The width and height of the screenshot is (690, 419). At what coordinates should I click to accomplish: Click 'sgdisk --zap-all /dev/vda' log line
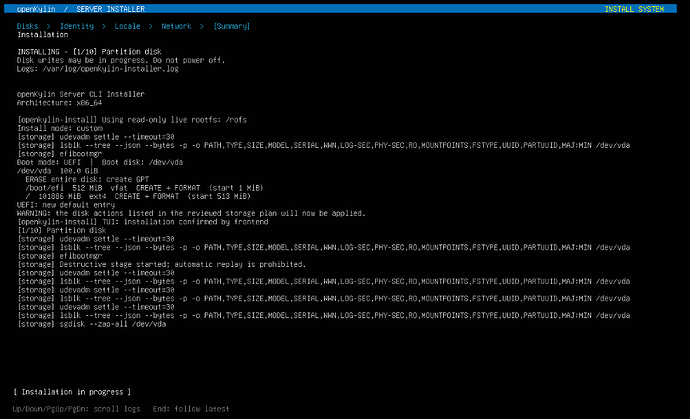click(92, 324)
